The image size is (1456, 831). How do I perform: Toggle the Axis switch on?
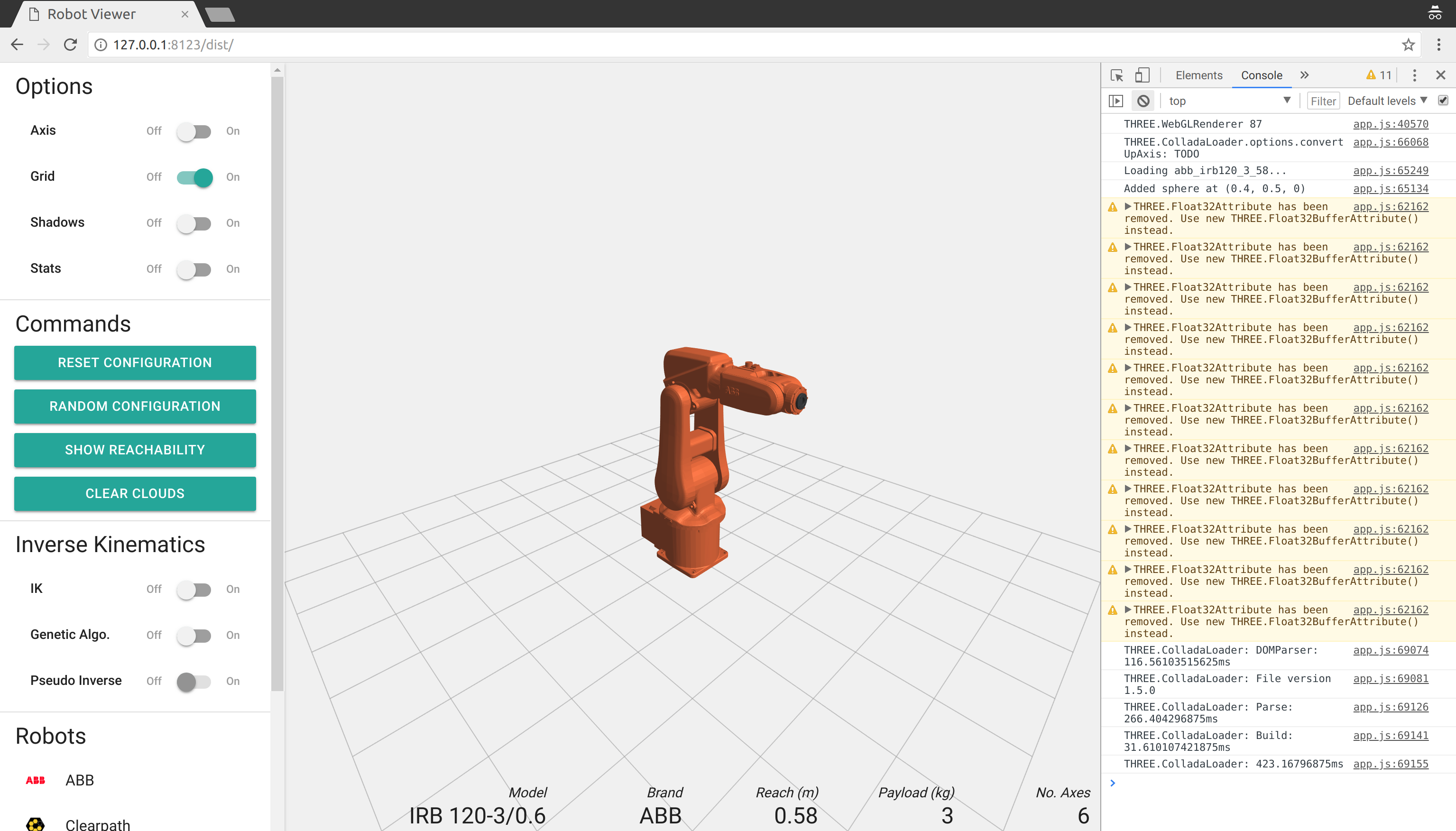click(x=194, y=131)
